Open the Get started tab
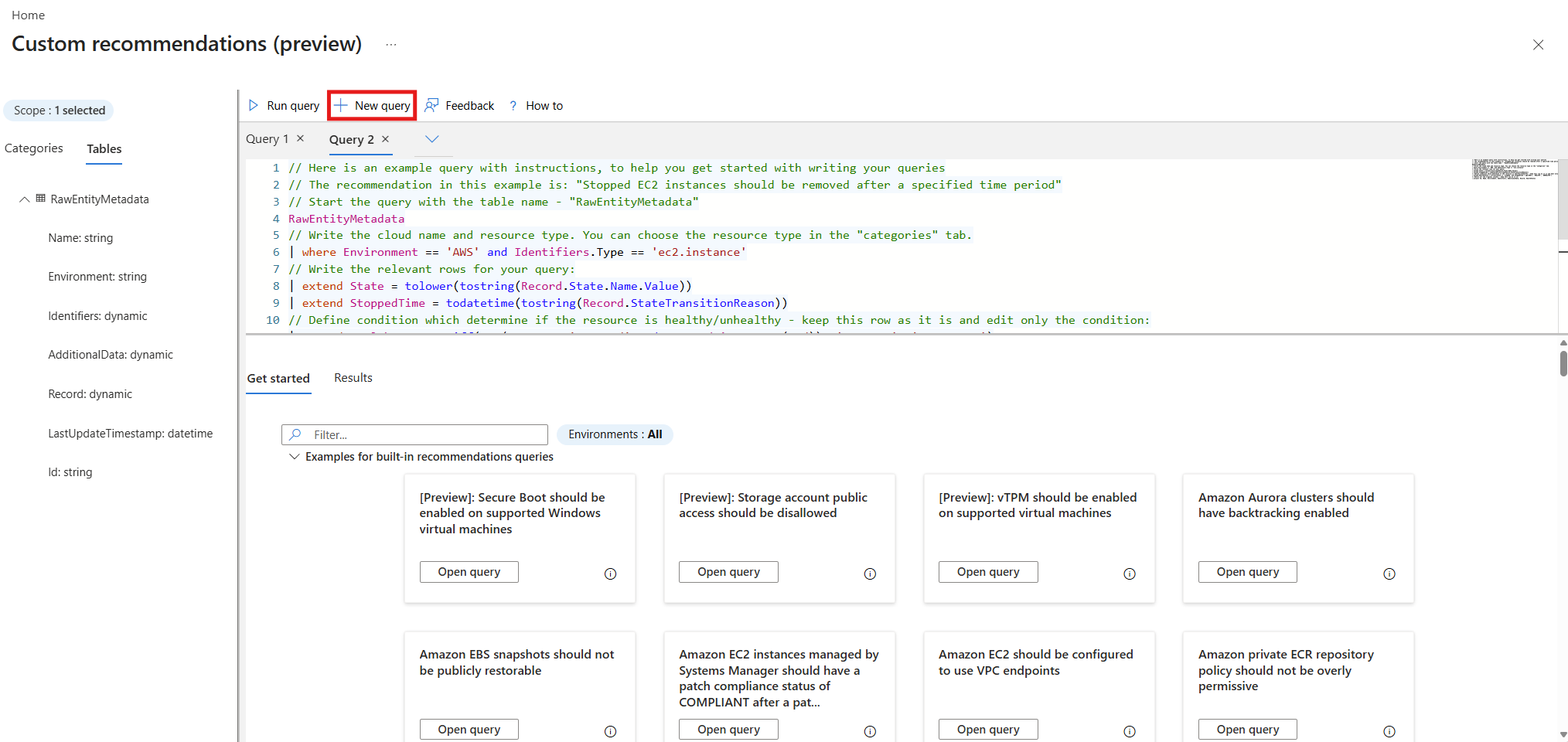 (x=278, y=379)
